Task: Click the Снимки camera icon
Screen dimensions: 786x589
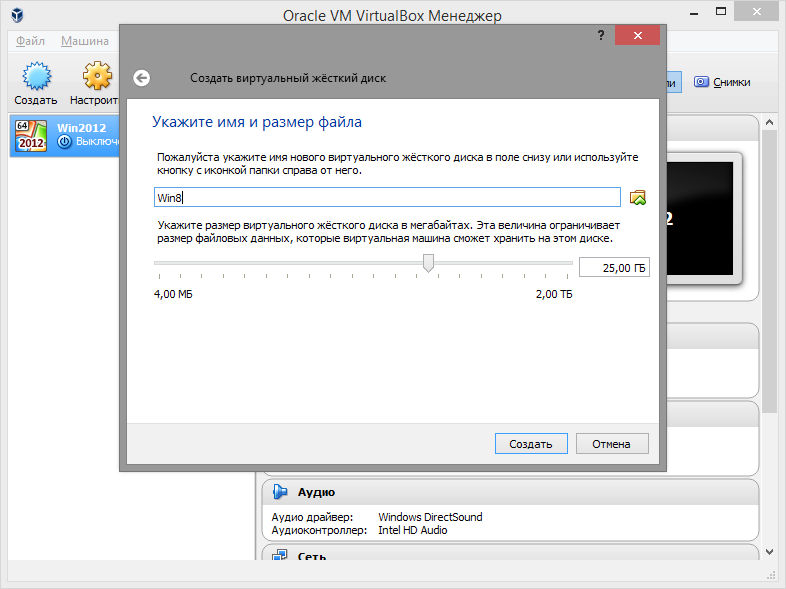Action: tap(701, 82)
